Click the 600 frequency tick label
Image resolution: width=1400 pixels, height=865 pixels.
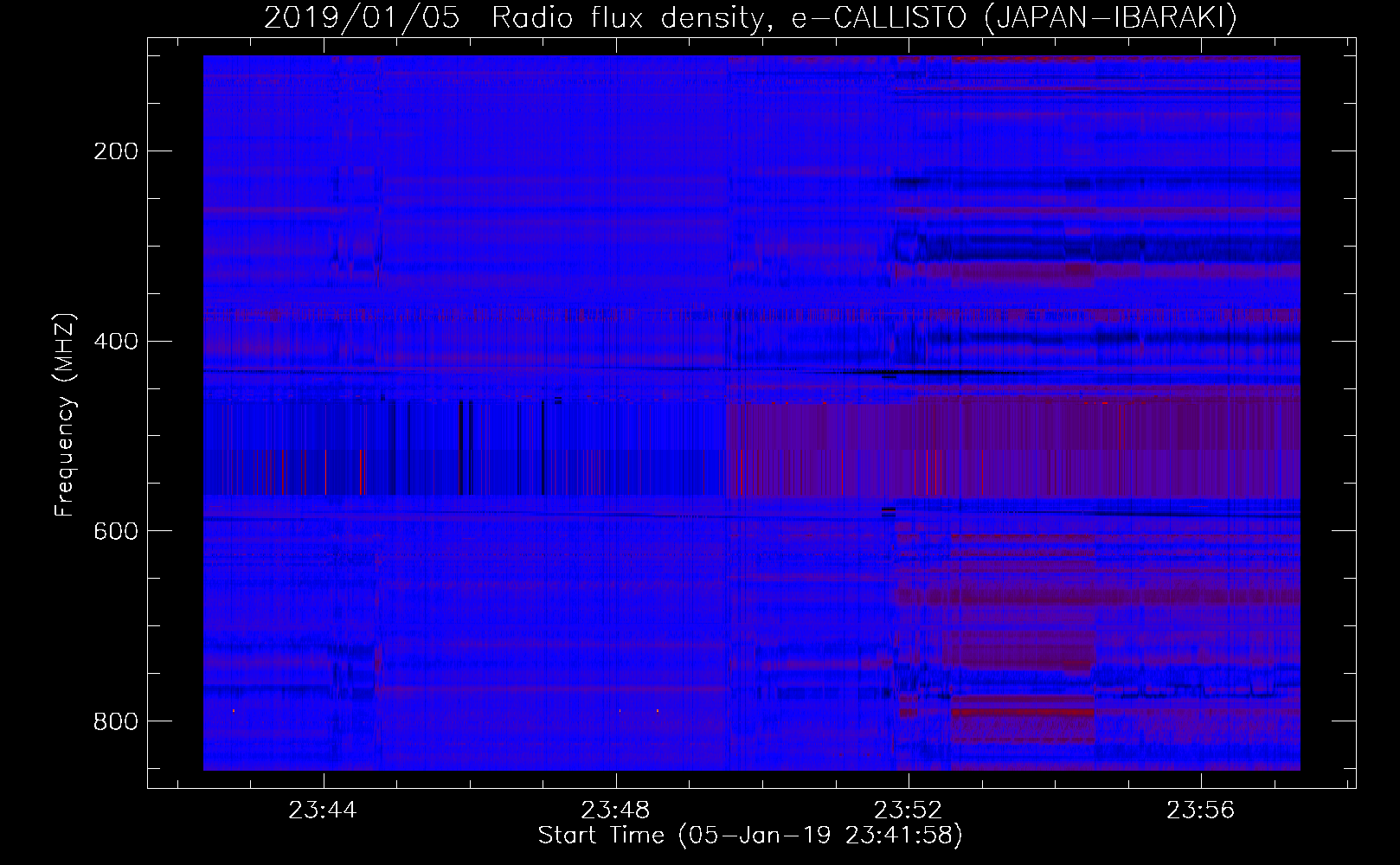116,531
